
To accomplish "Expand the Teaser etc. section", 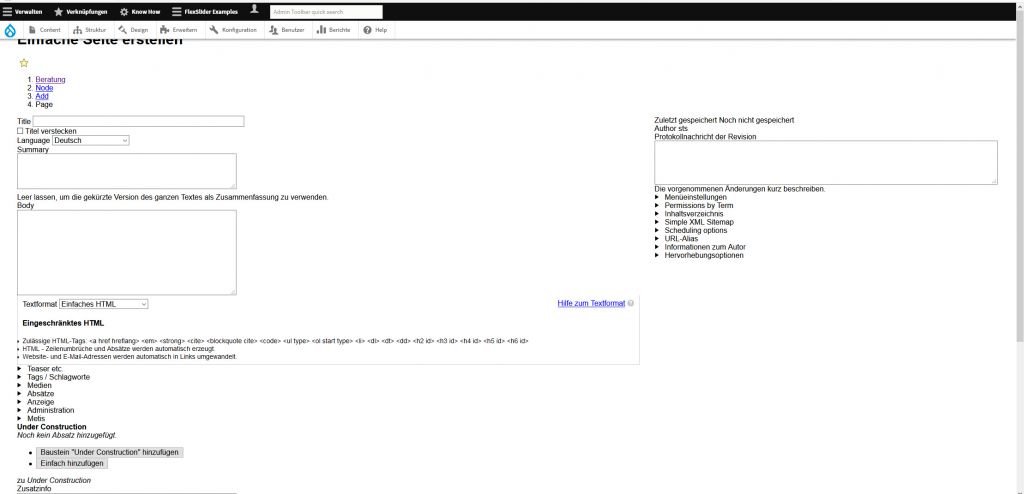I will 45,369.
